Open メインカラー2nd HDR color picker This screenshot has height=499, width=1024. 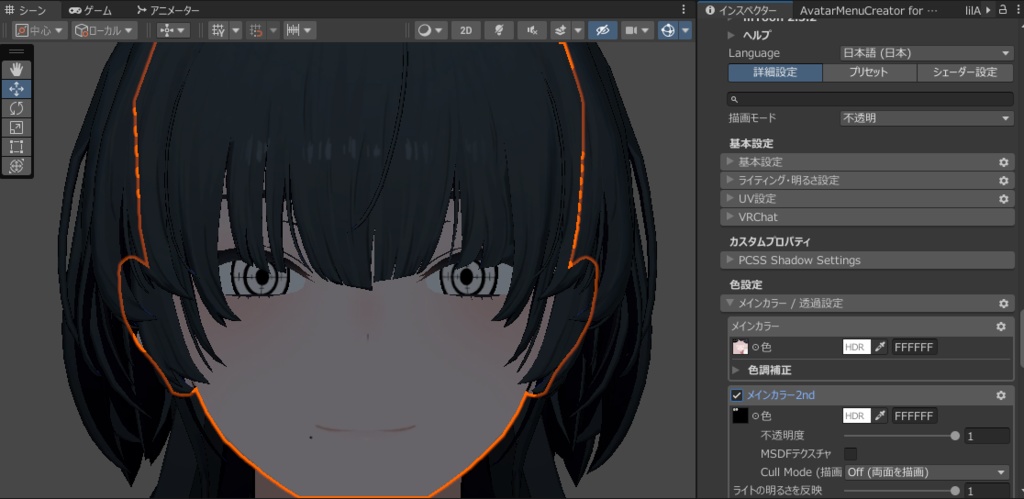pos(857,415)
